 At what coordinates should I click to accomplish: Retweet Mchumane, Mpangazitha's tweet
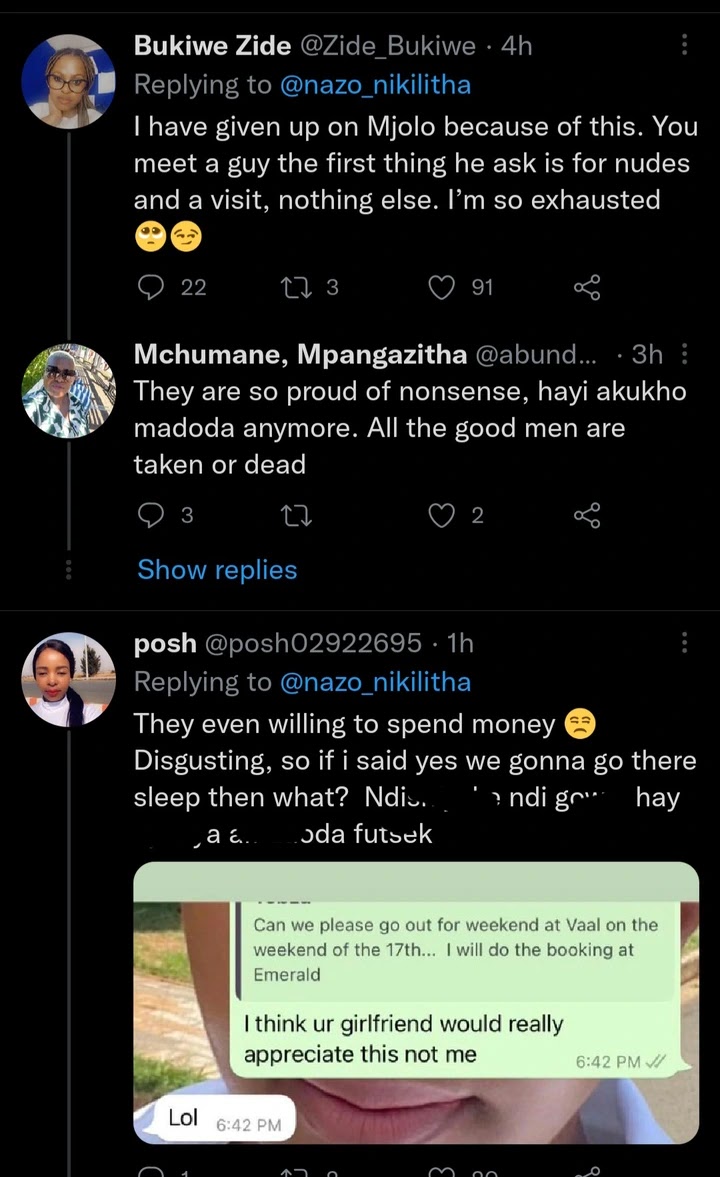pos(295,515)
